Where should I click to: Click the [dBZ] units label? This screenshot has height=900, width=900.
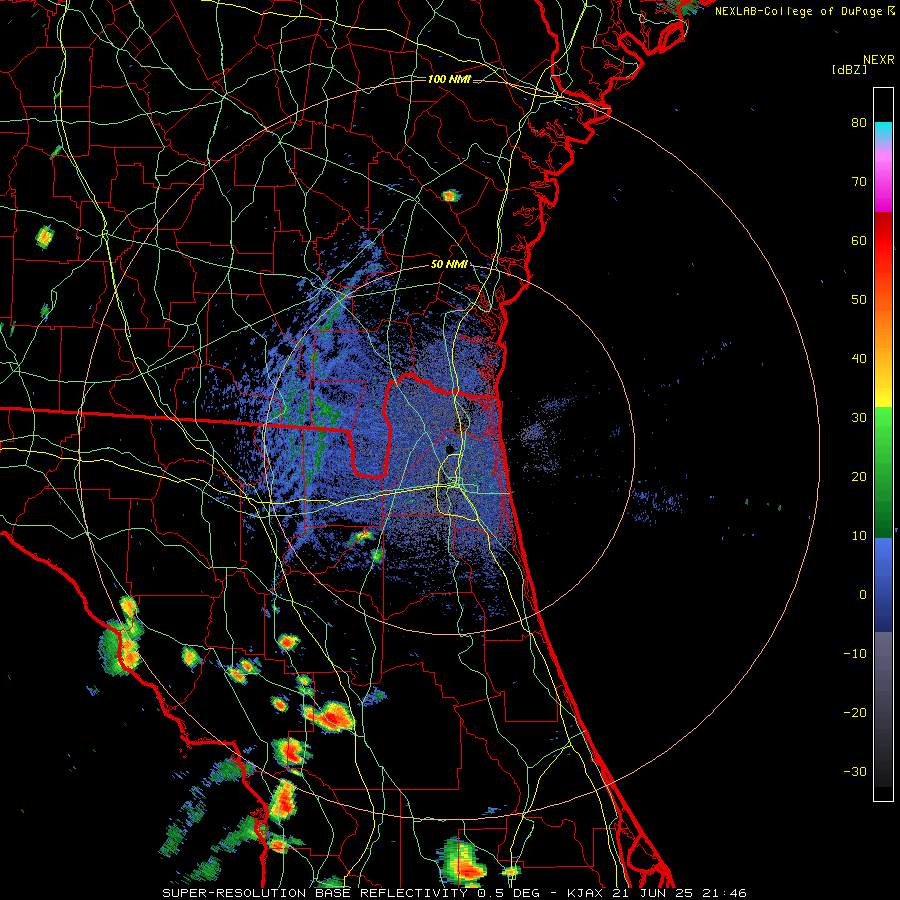[849, 69]
